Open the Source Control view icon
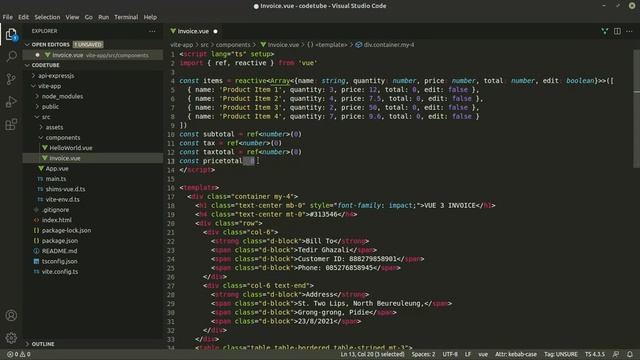This screenshot has height=360, width=640. tap(11, 79)
